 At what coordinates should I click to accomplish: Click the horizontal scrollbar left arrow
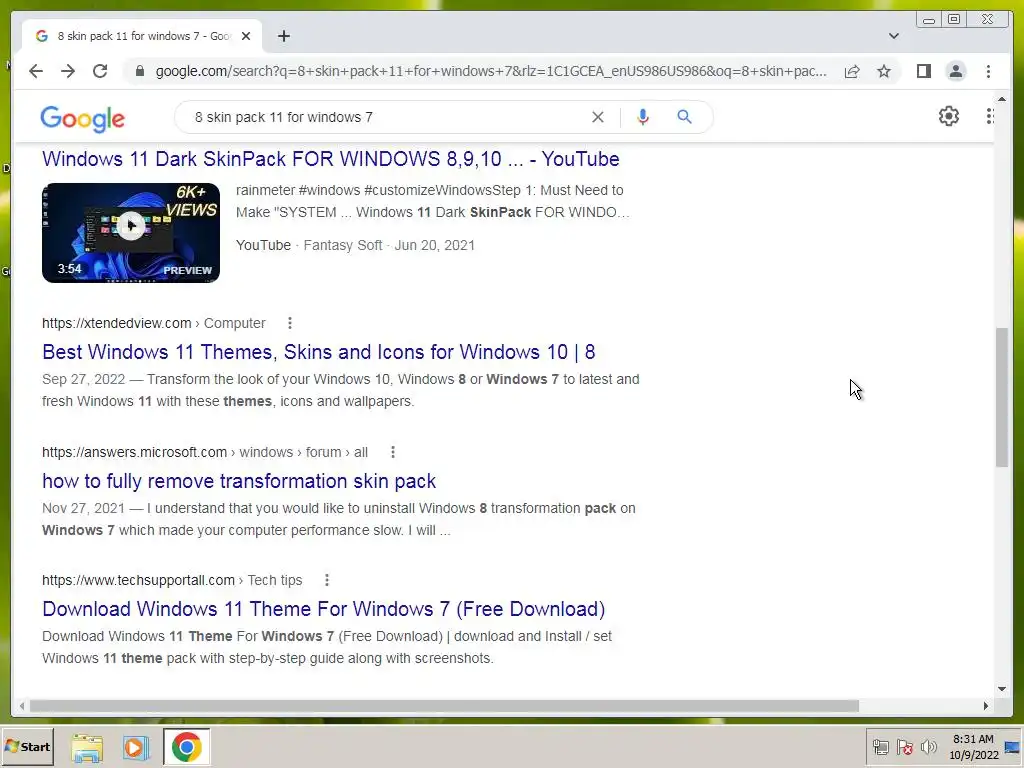(22, 706)
